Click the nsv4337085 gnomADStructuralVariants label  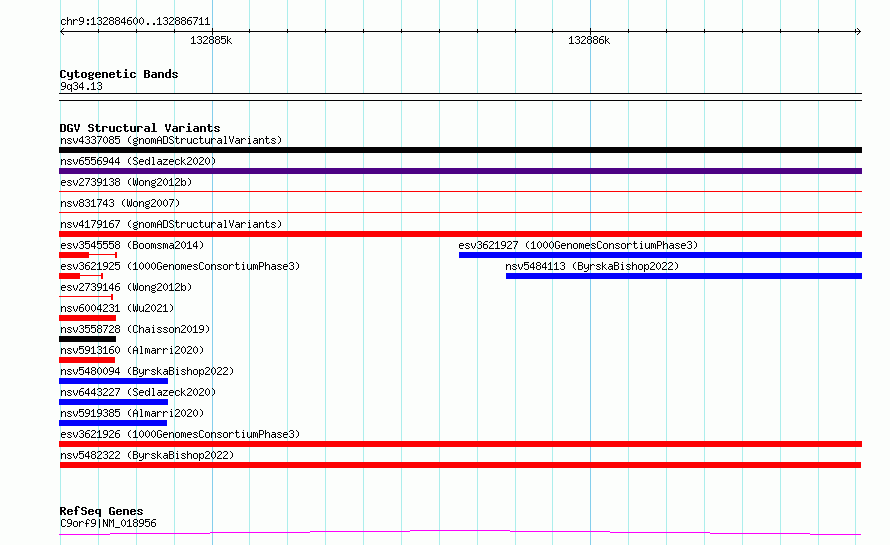point(171,140)
